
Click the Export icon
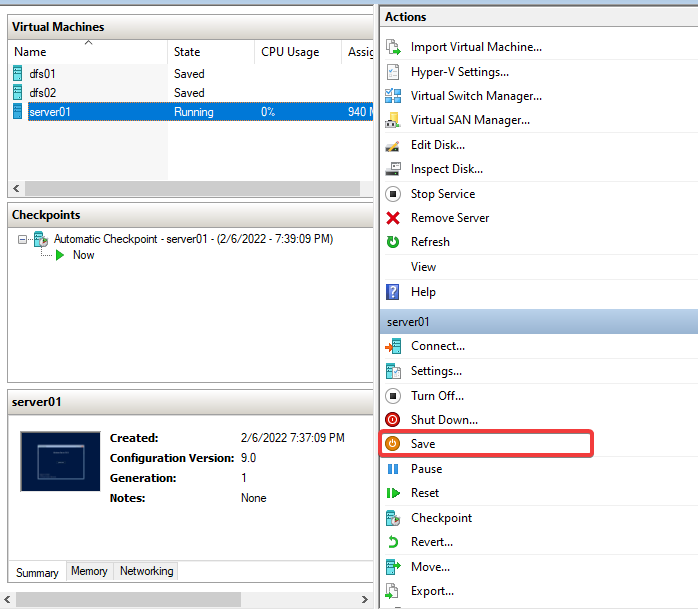tap(392, 591)
